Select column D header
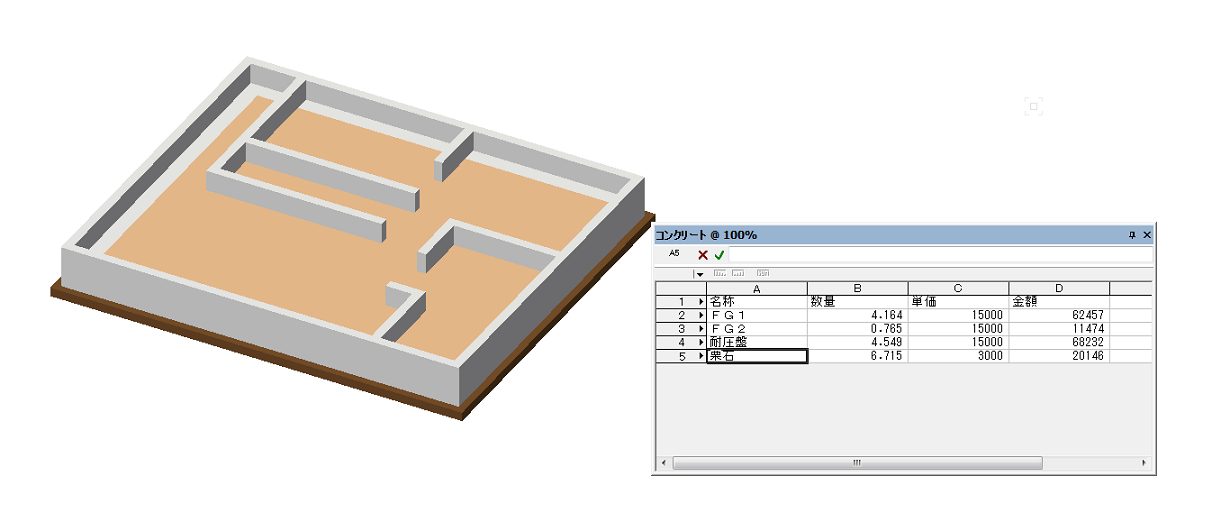The image size is (1221, 513). click(1058, 288)
